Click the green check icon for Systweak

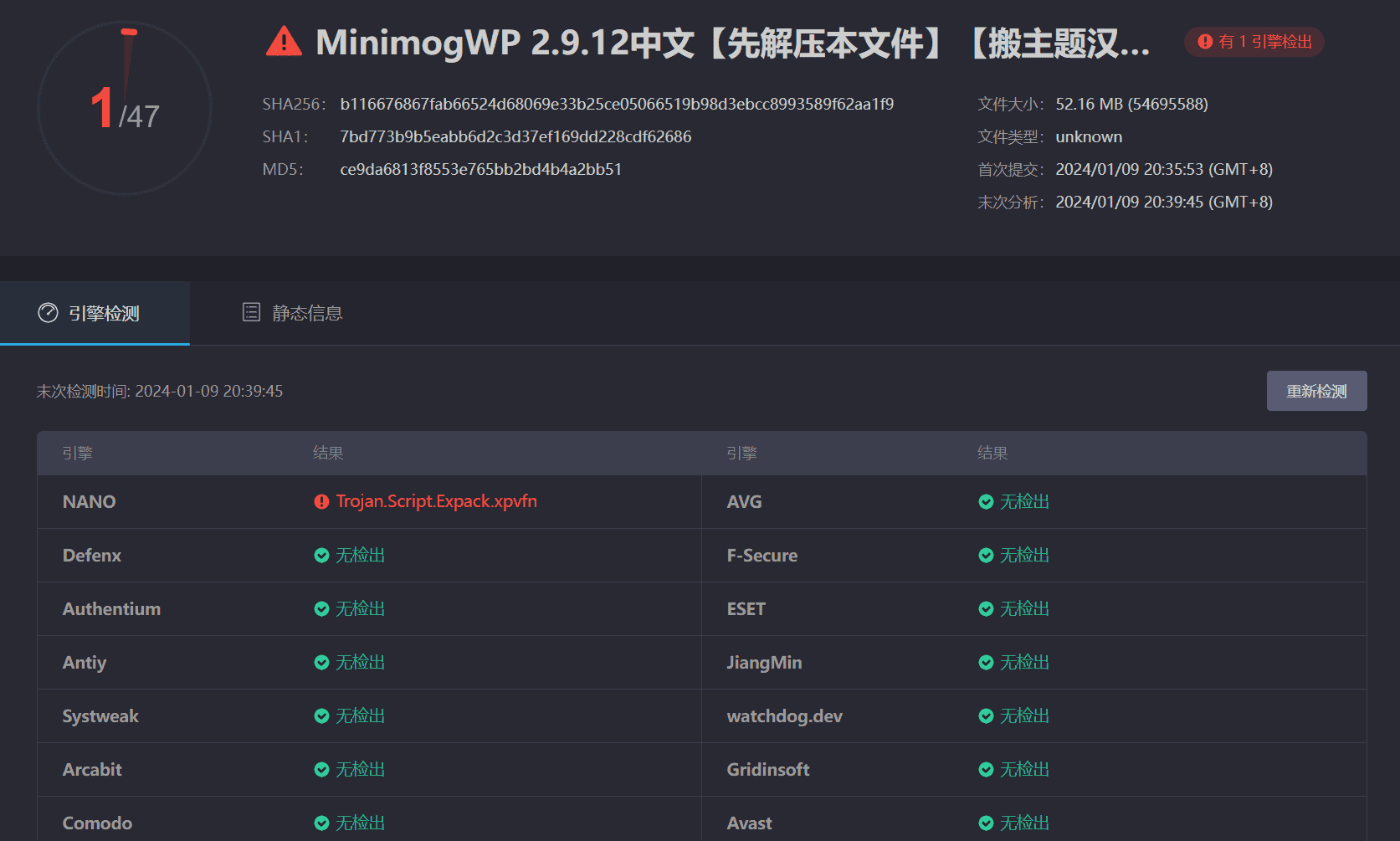[x=321, y=715]
